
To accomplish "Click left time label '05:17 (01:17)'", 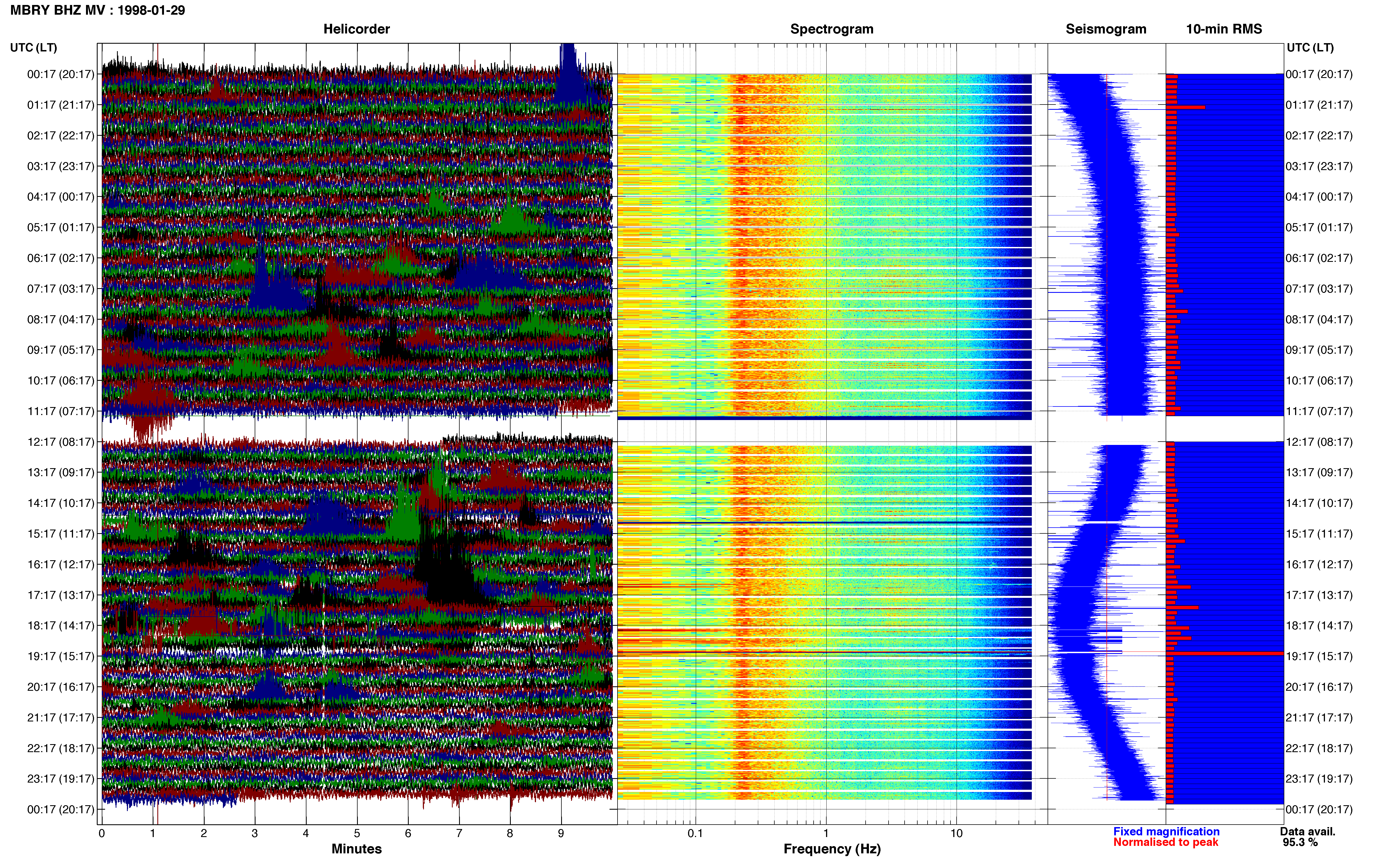I will (61, 227).
